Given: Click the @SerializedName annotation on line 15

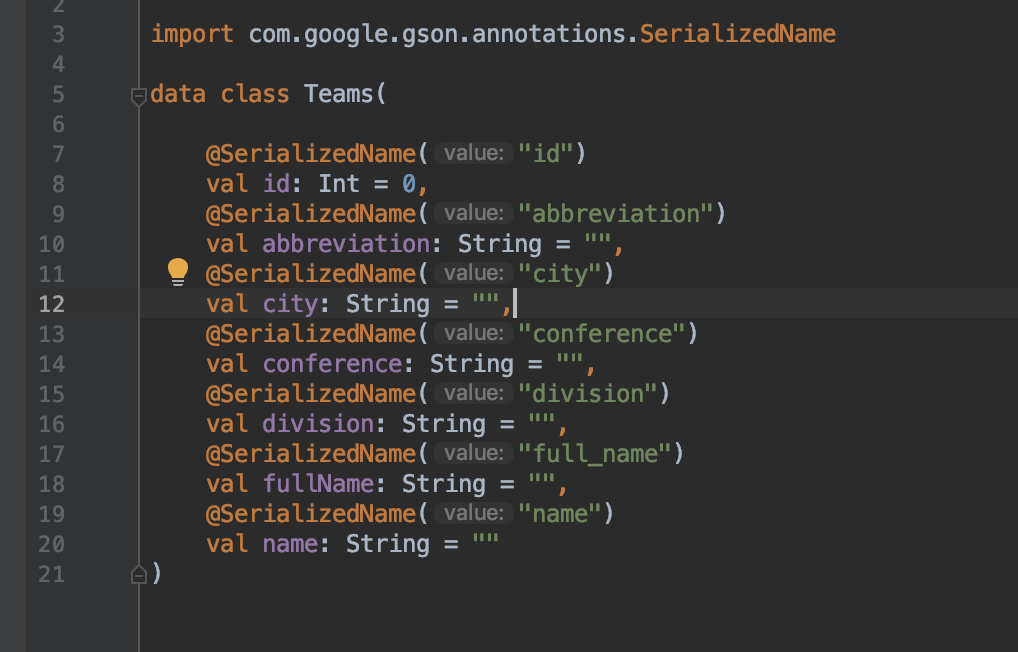Looking at the screenshot, I should point(311,394).
